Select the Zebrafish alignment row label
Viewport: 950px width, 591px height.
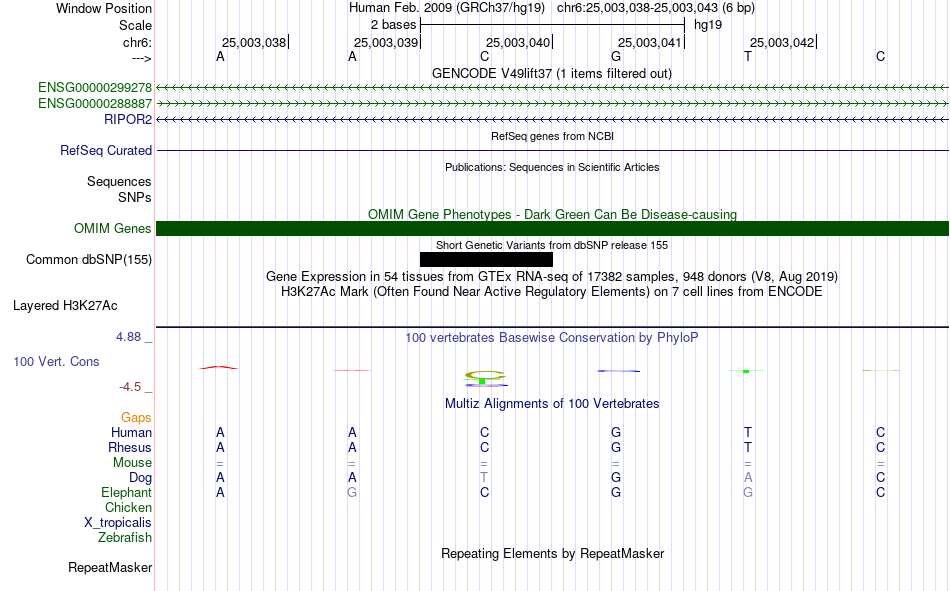(x=125, y=537)
